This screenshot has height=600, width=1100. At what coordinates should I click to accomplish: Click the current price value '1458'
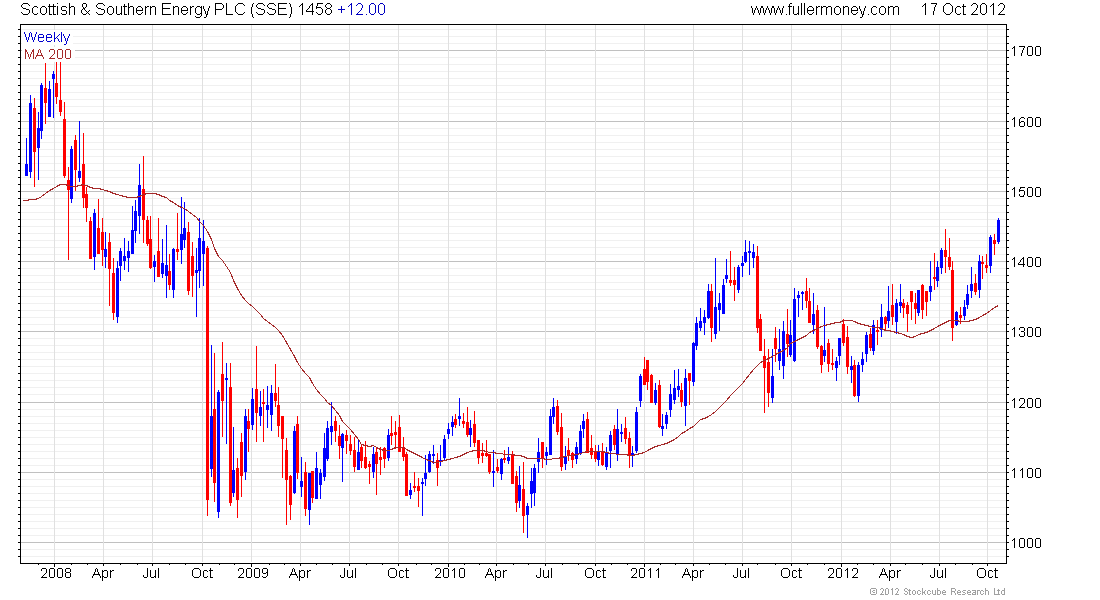click(x=315, y=10)
